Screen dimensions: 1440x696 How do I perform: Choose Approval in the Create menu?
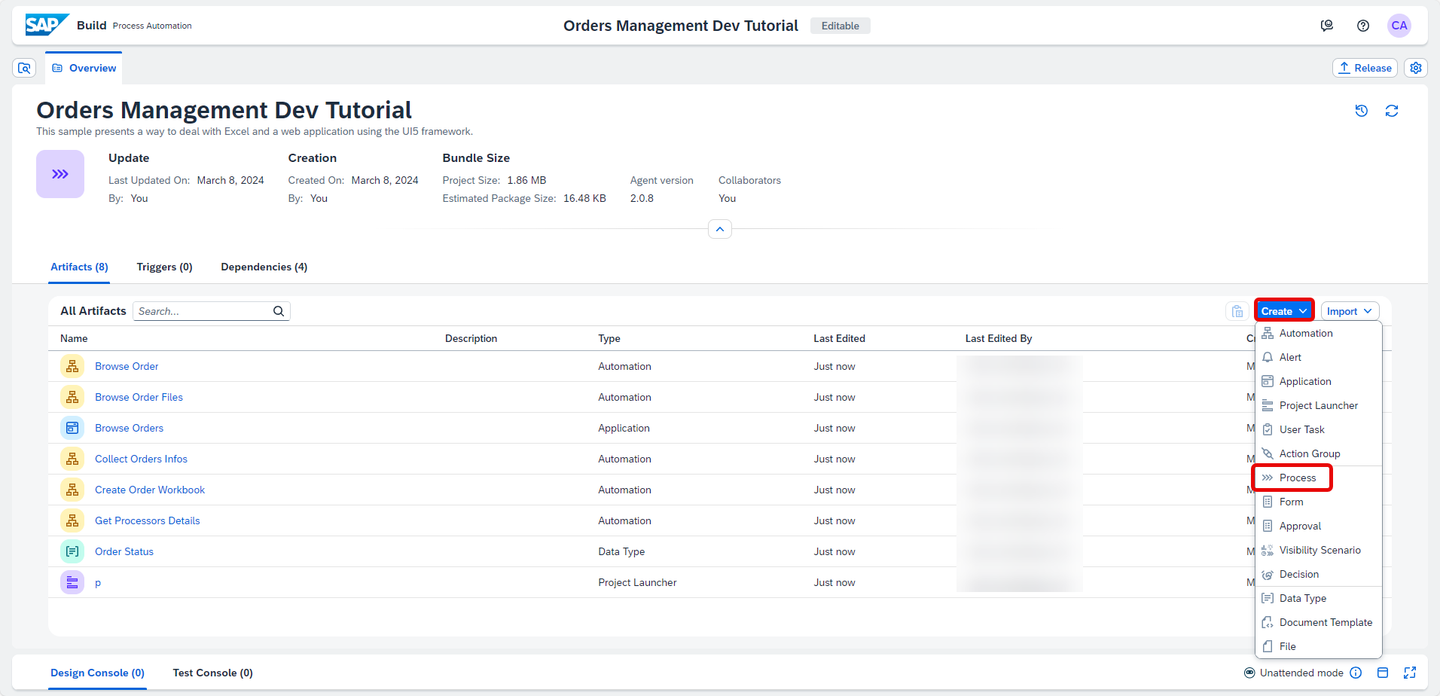click(x=1319, y=526)
